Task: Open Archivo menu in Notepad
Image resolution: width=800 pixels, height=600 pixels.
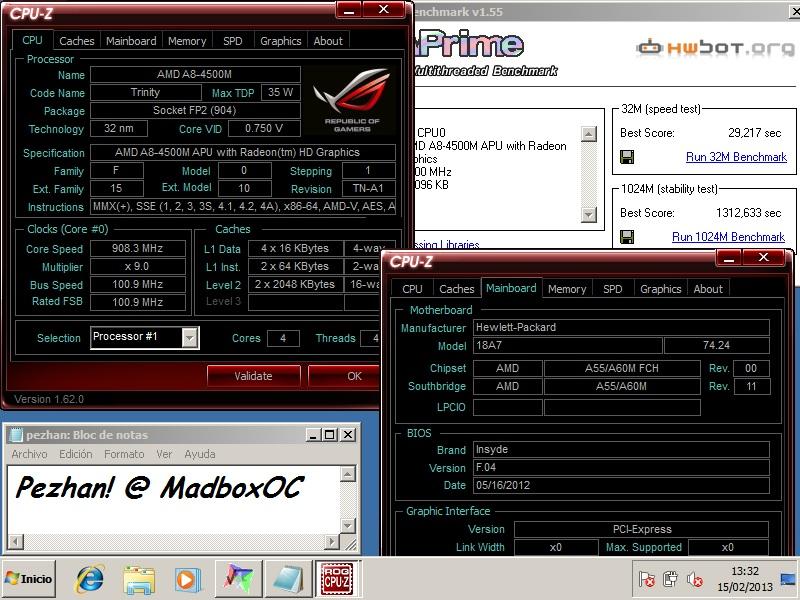Action: [x=29, y=454]
